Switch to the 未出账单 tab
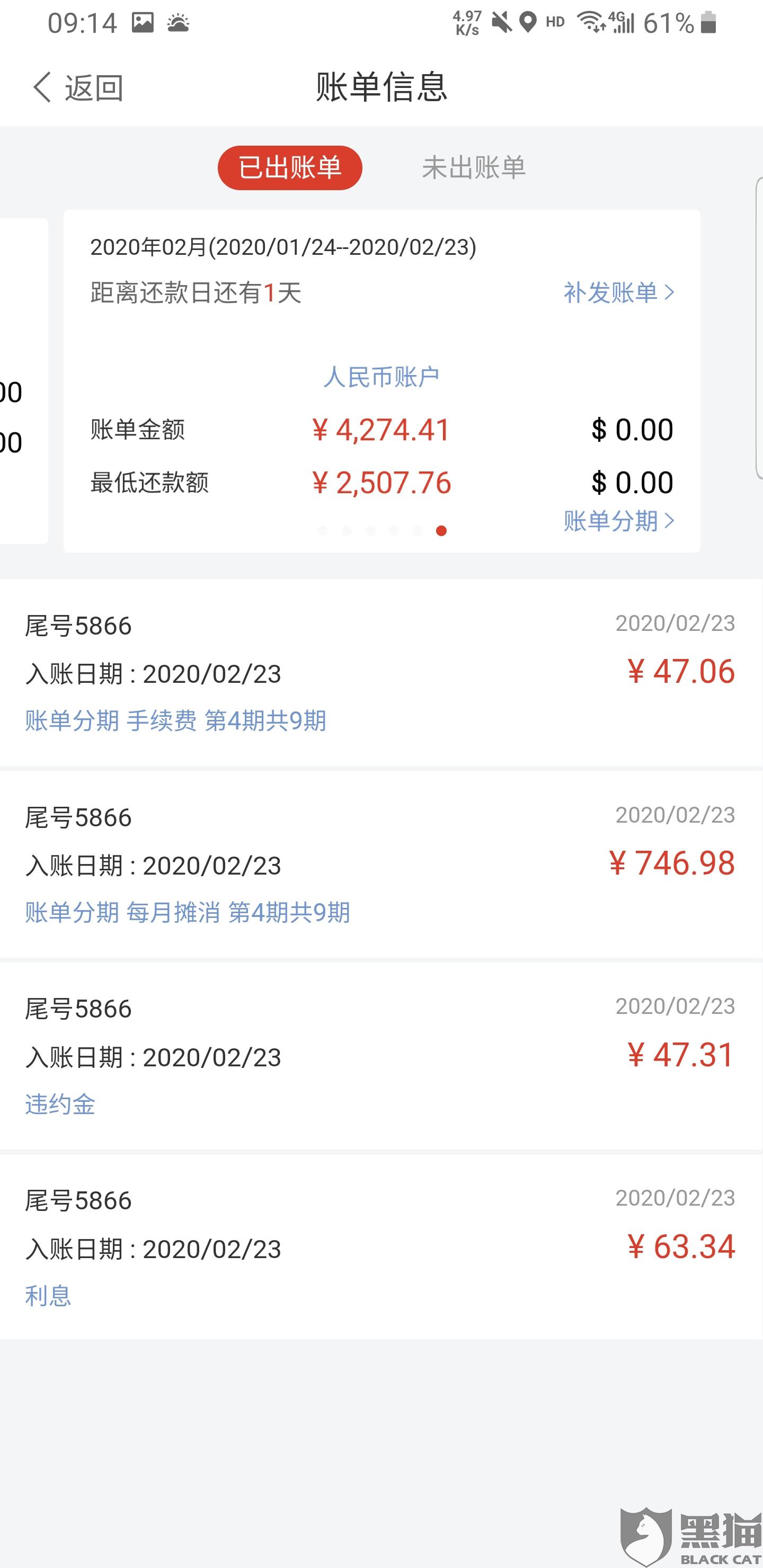Viewport: 763px width, 1568px height. click(x=474, y=167)
